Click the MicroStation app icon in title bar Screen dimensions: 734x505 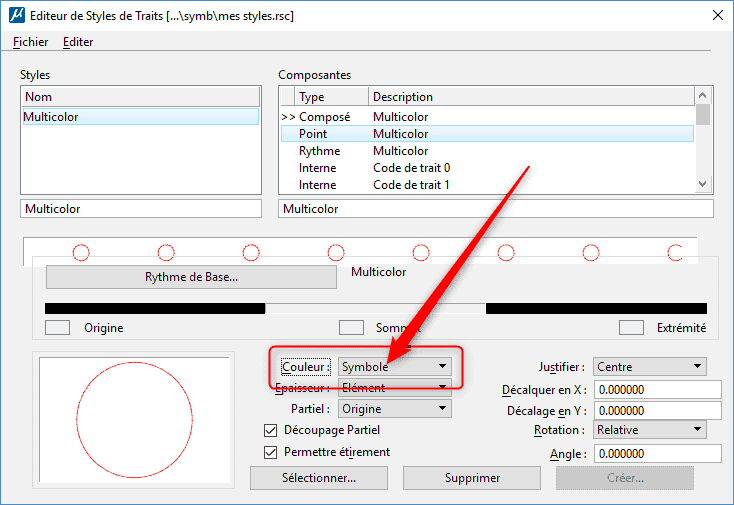point(16,16)
